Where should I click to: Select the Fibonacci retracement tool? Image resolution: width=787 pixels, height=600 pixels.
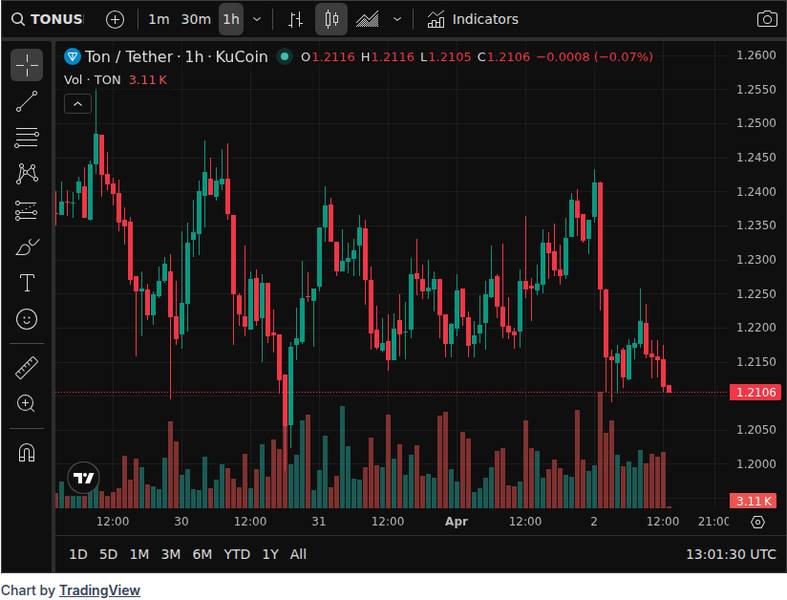tap(27, 138)
